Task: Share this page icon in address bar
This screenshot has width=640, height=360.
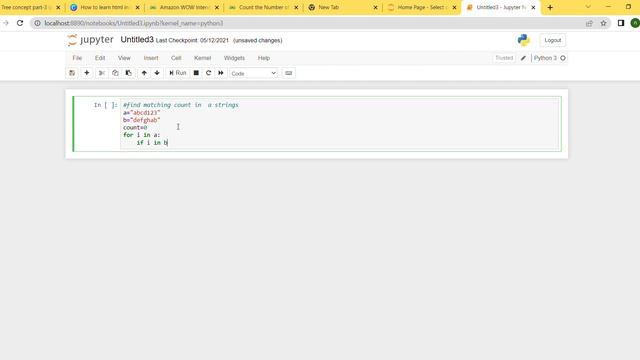Action: click(x=589, y=23)
